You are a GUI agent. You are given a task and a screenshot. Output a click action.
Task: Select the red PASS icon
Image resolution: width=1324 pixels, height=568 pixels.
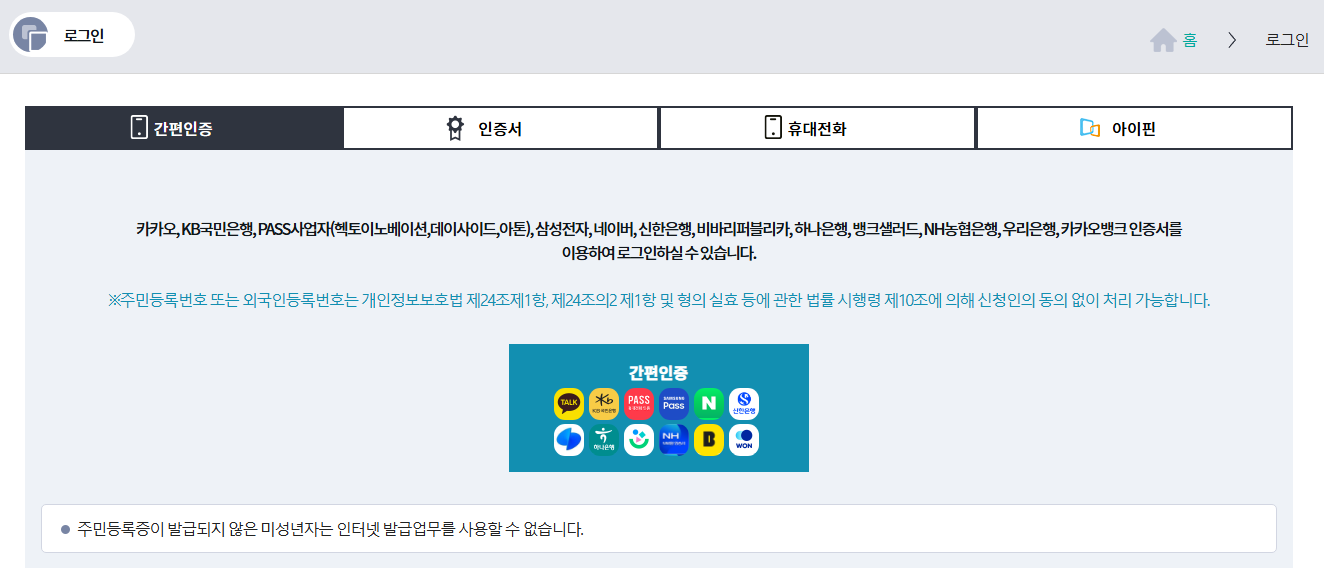639,403
